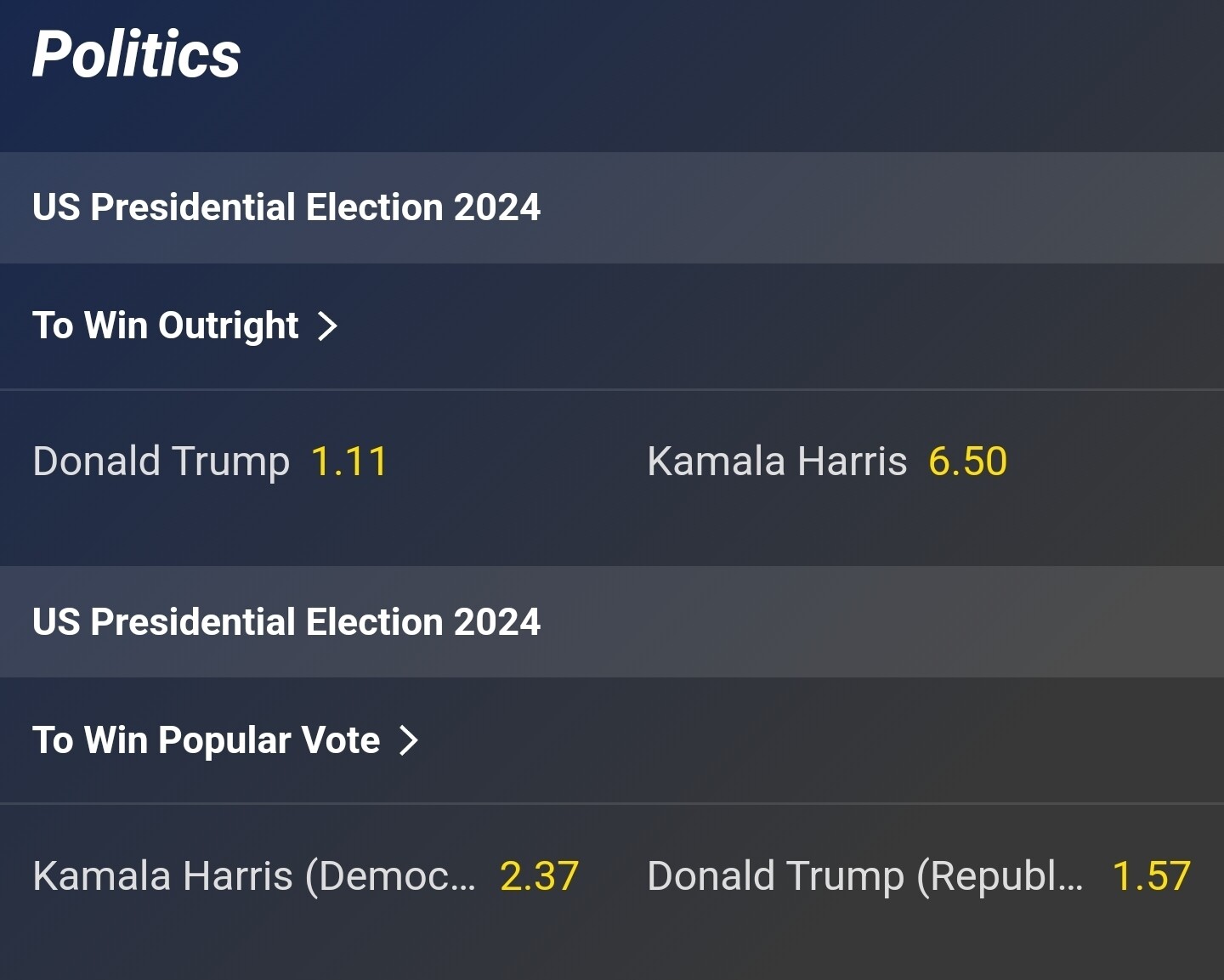The width and height of the screenshot is (1224, 980).
Task: Click the word Outright in the market title
Action: point(228,326)
